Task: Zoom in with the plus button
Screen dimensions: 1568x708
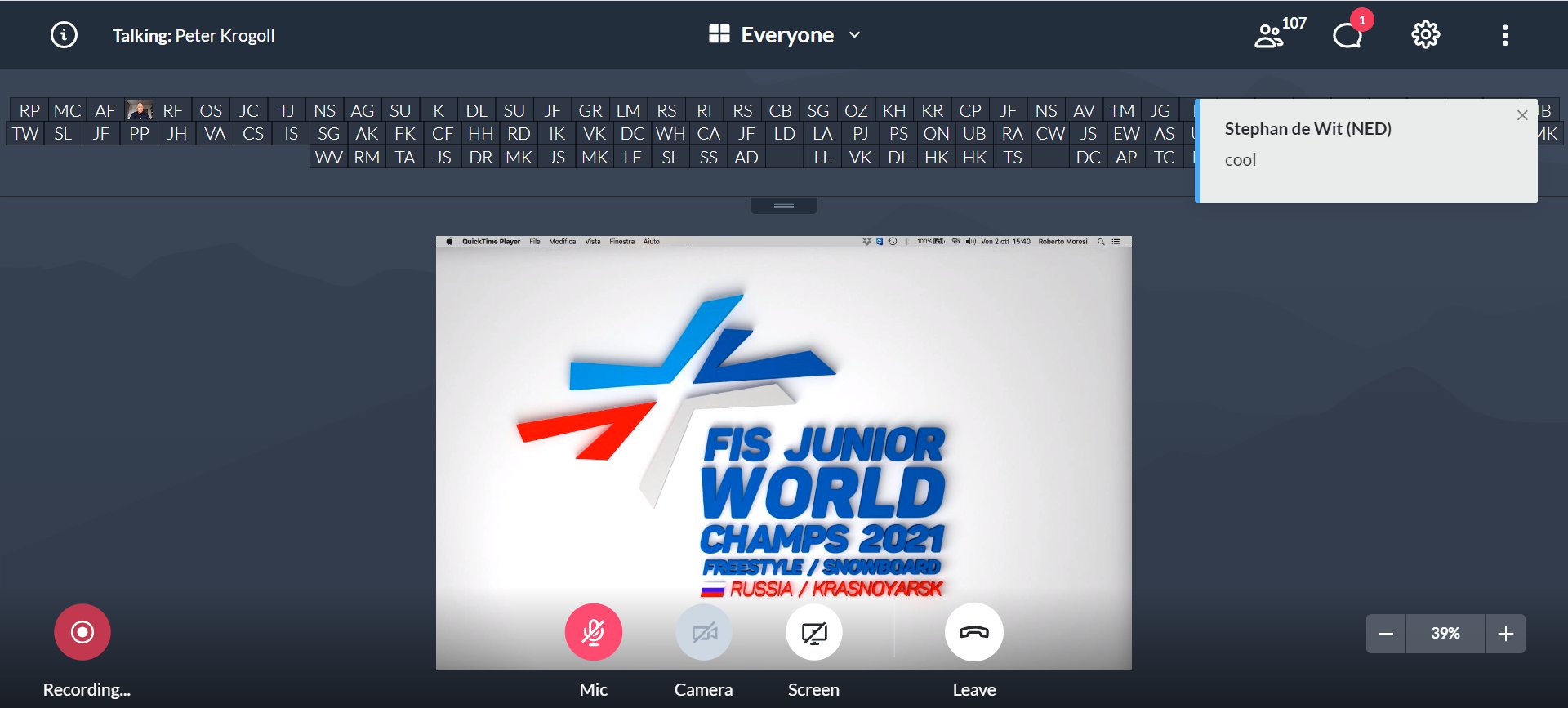Action: [x=1506, y=634]
